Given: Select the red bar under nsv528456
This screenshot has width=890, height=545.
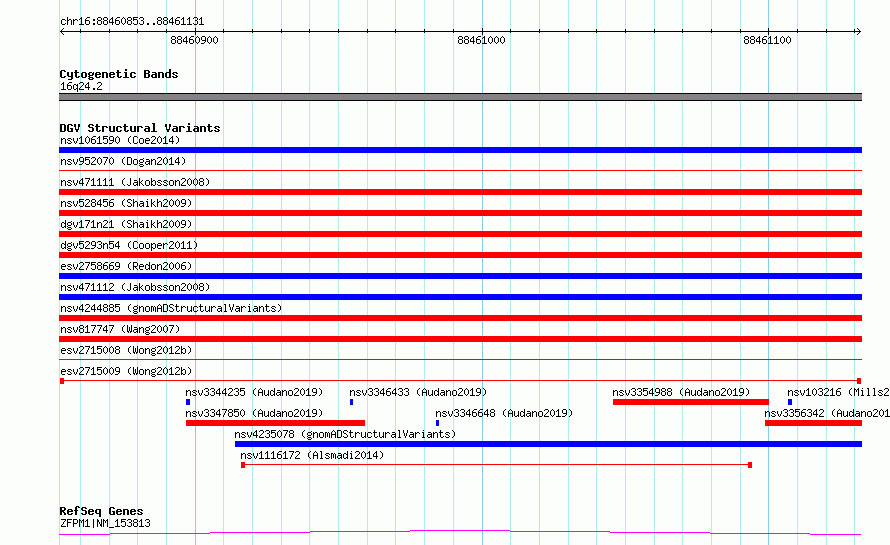Looking at the screenshot, I should (460, 213).
